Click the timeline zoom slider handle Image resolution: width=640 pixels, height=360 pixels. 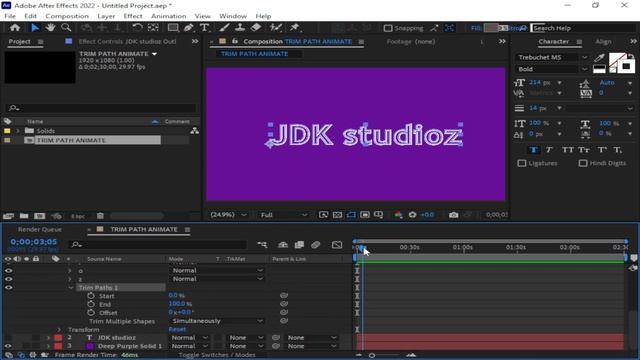click(372, 355)
